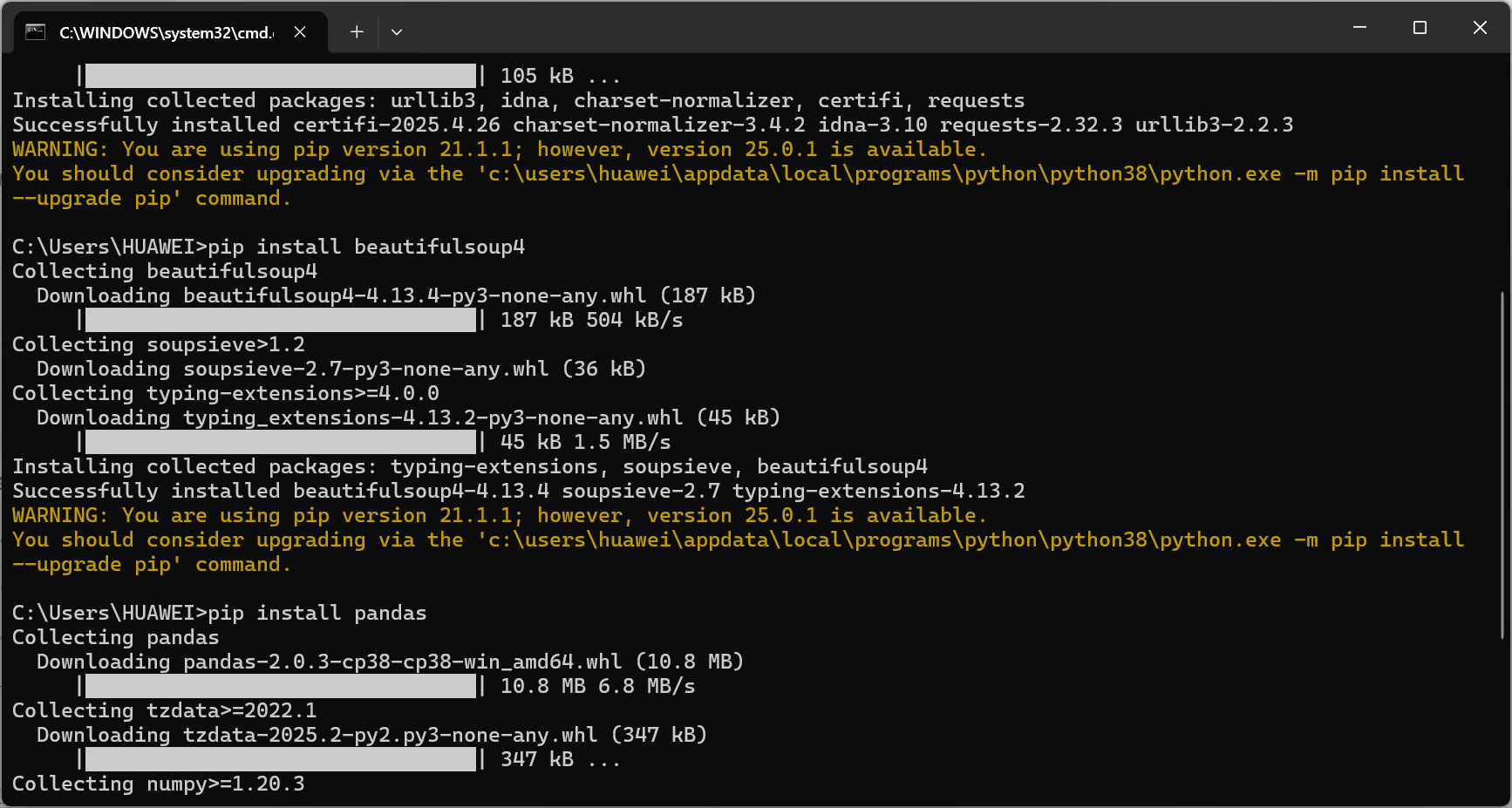Click the 10.8 MB pandas progress bar
1512x808 pixels.
tap(281, 686)
